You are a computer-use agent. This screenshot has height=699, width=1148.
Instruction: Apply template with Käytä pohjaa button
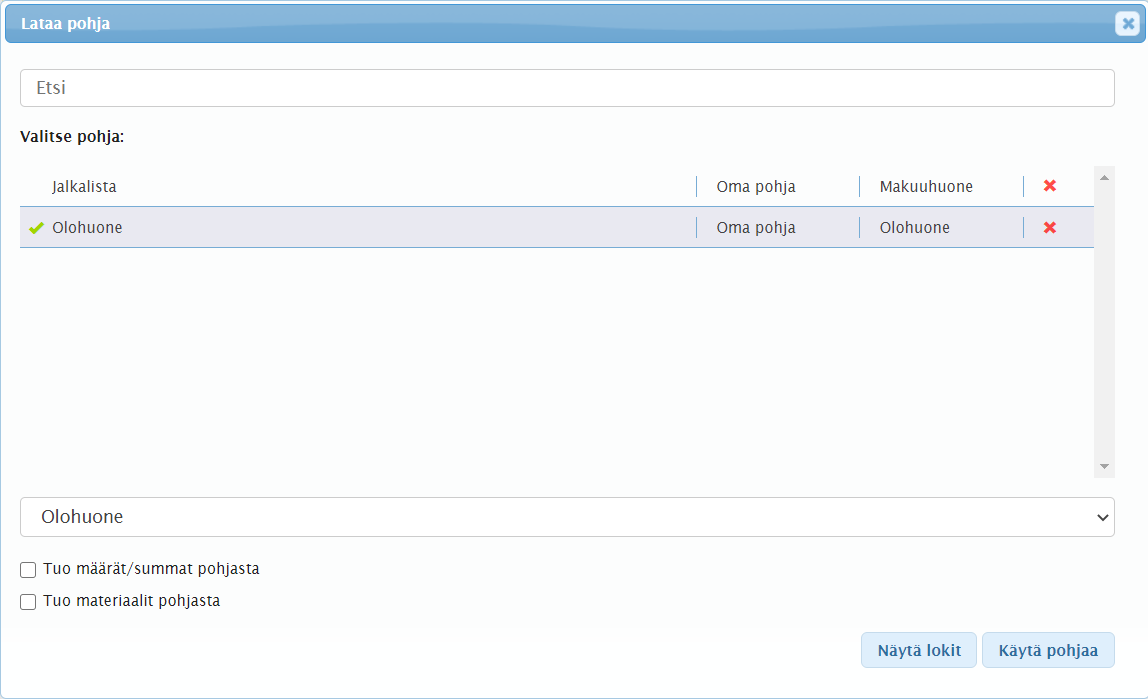[x=1048, y=650]
